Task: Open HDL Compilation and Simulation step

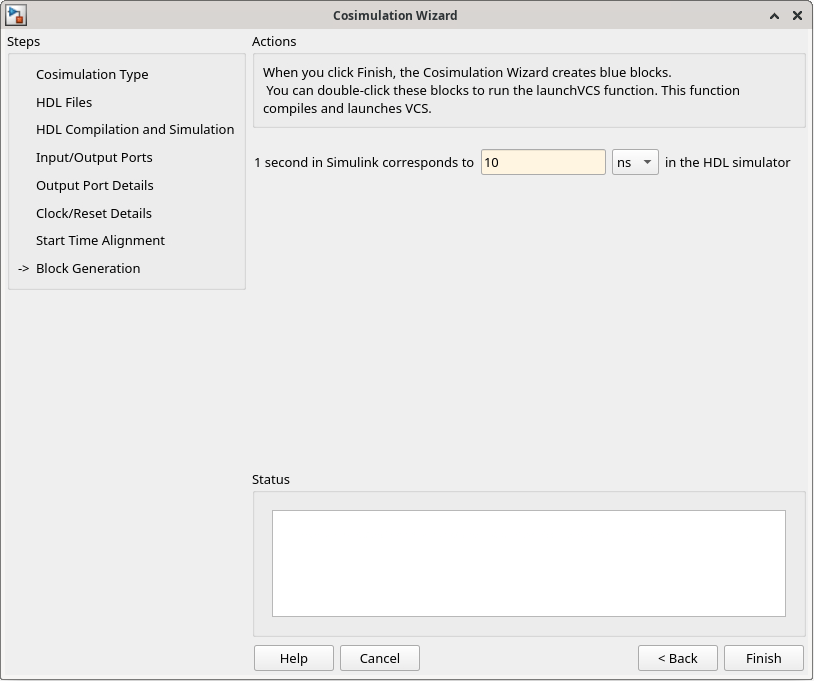Action: [x=135, y=129]
